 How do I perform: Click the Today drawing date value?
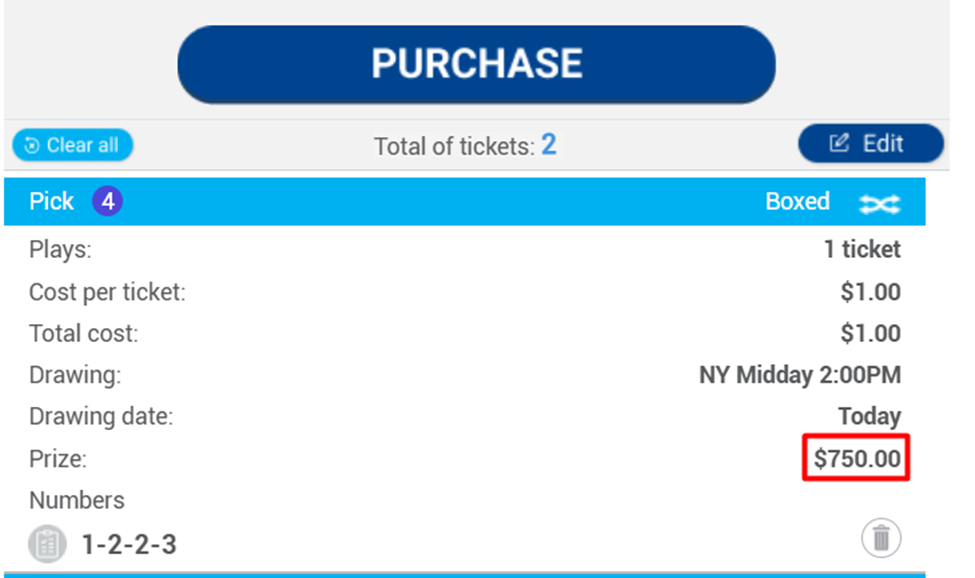click(x=869, y=416)
